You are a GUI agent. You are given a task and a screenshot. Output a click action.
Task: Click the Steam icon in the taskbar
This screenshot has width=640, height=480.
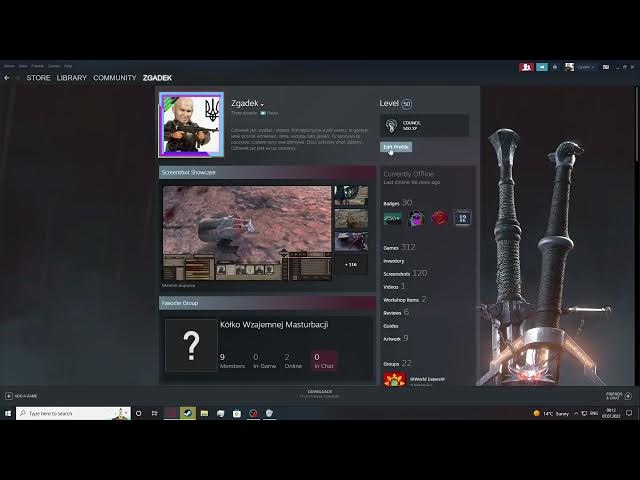188,413
